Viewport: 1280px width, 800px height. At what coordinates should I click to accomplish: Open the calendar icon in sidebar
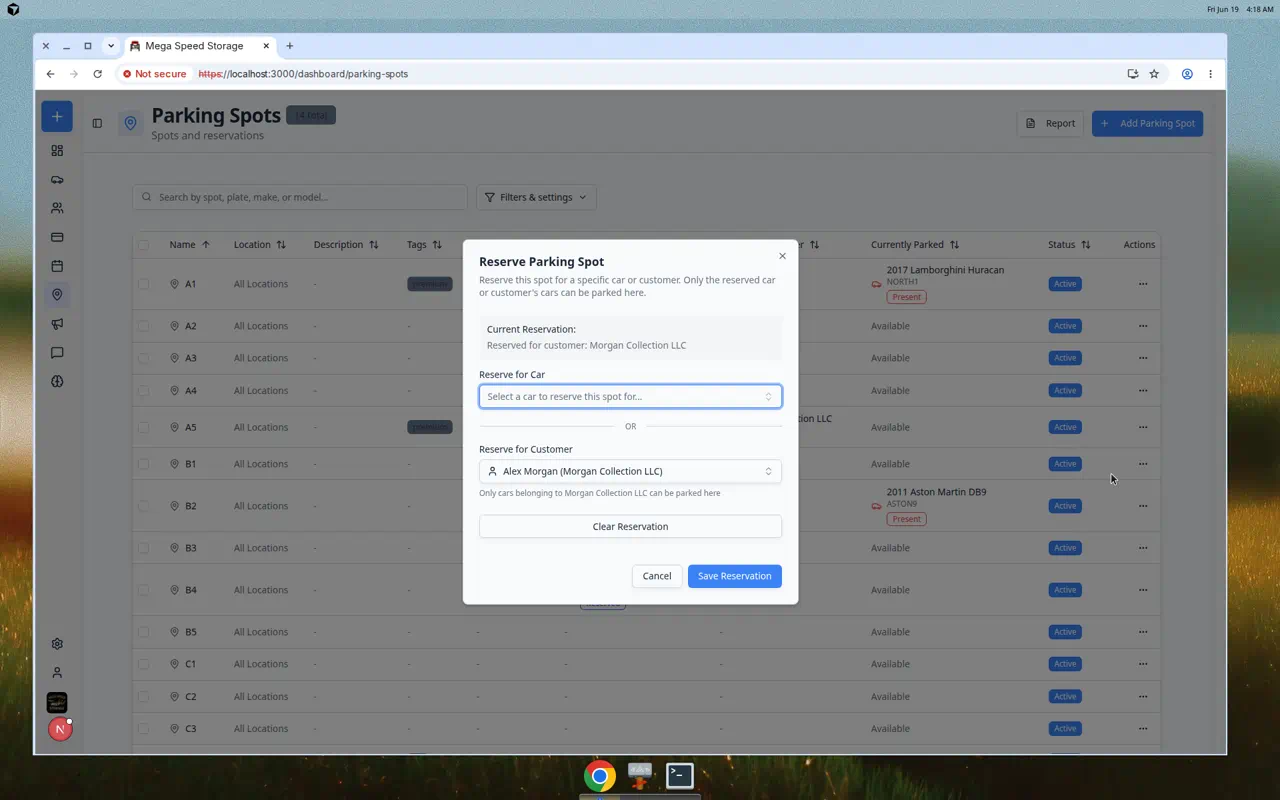point(57,266)
